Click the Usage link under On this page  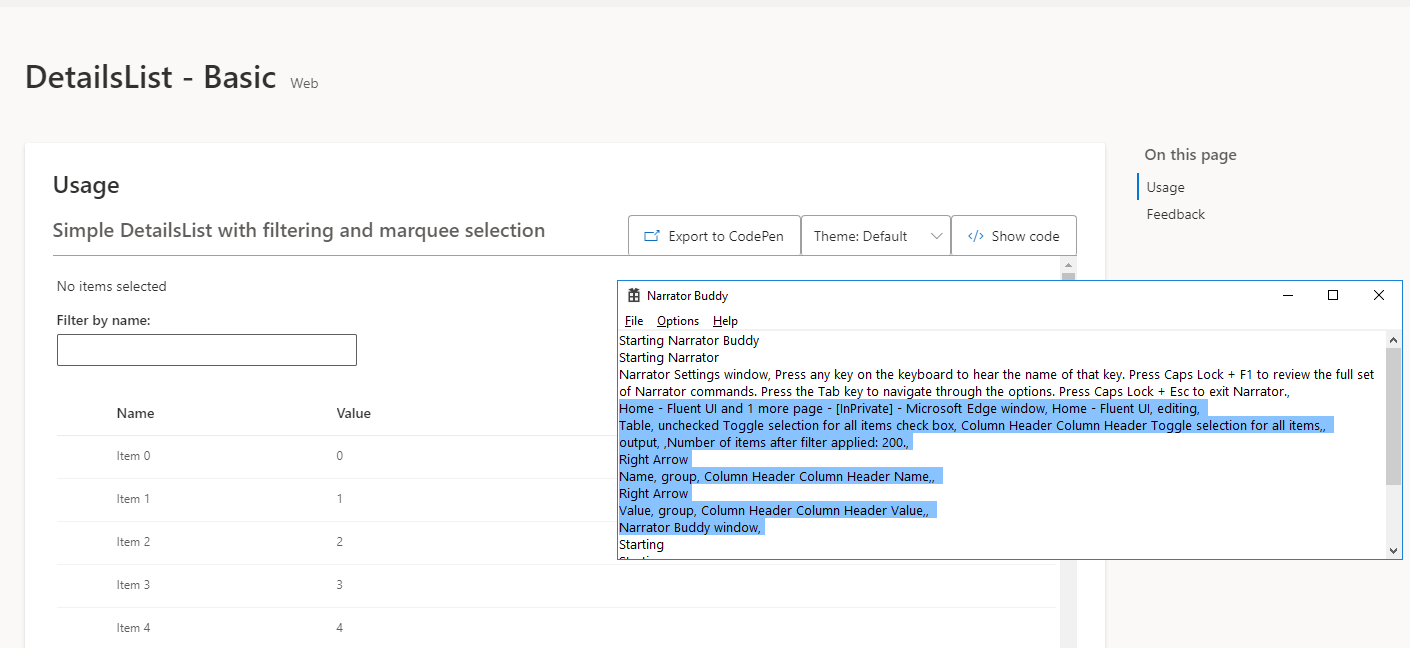(1165, 186)
